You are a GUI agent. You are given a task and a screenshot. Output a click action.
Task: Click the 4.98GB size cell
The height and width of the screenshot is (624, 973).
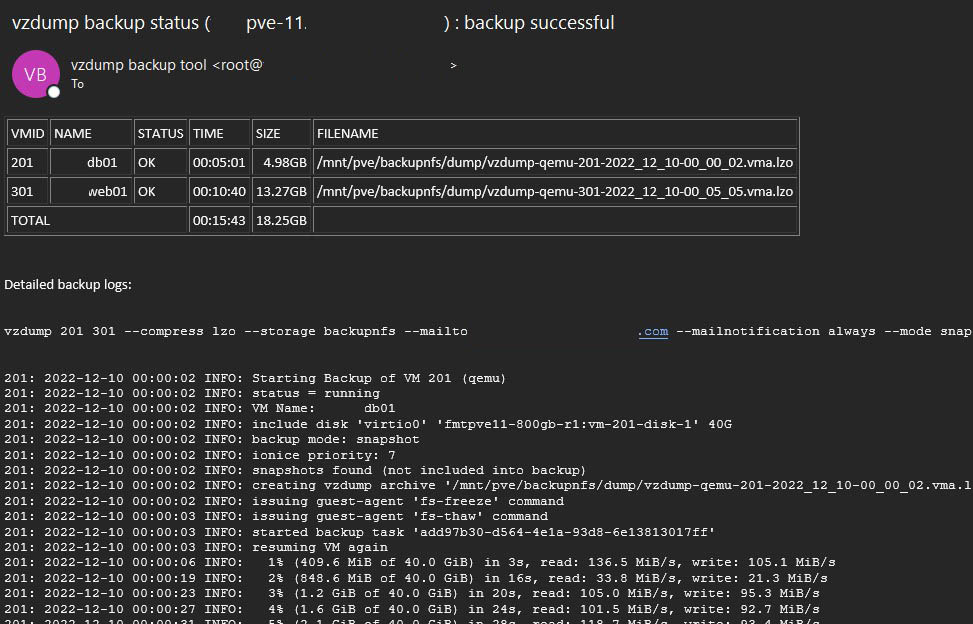[x=285, y=162]
